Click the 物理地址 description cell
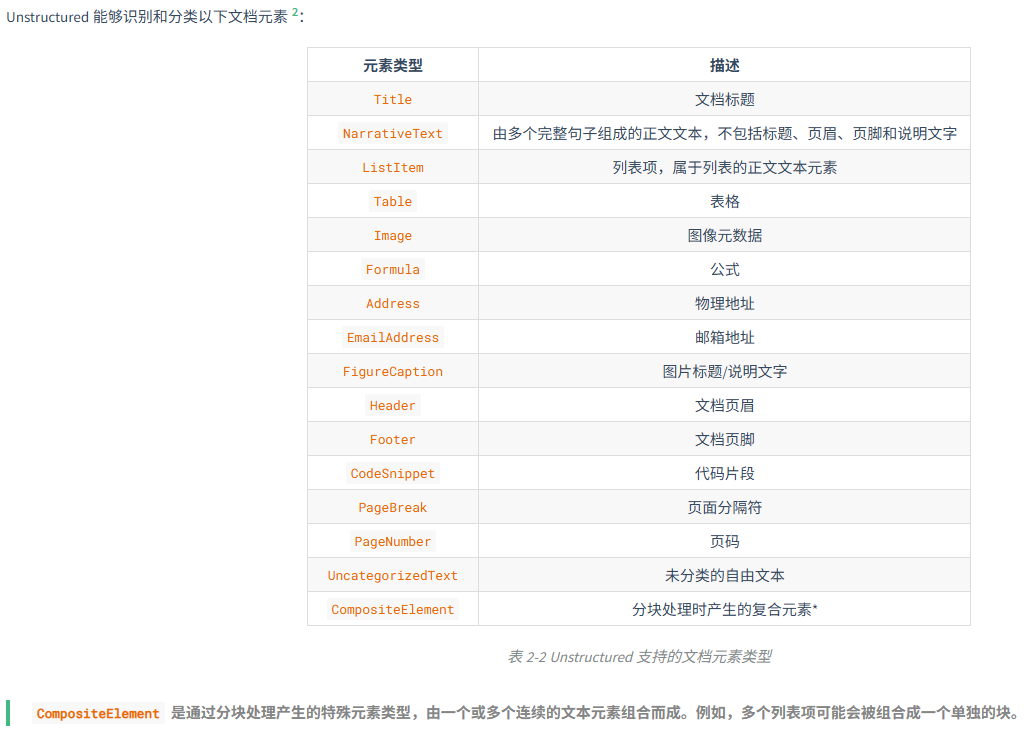This screenshot has width=1026, height=735. tap(724, 304)
